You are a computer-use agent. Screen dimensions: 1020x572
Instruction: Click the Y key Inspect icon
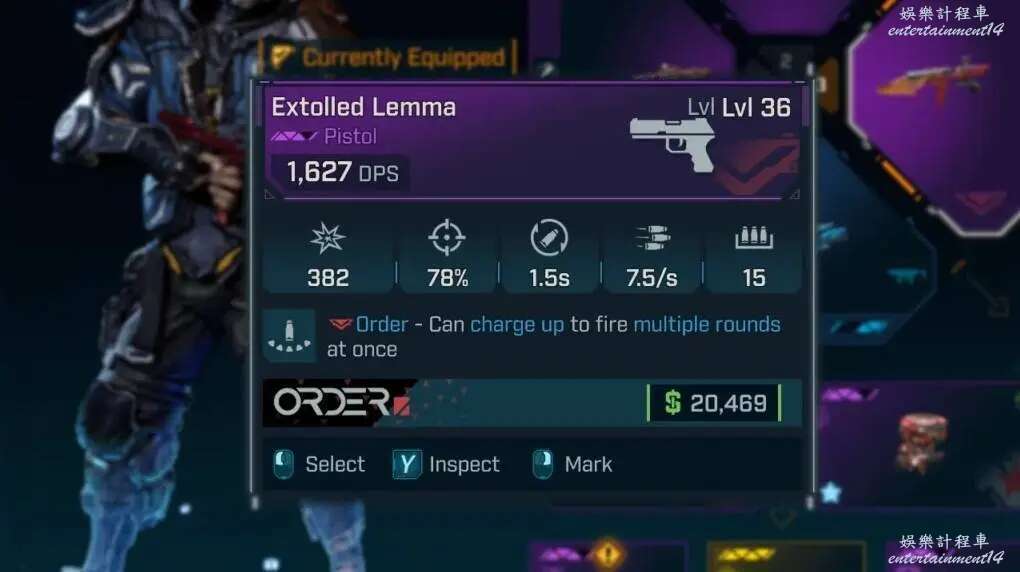pyautogui.click(x=407, y=464)
